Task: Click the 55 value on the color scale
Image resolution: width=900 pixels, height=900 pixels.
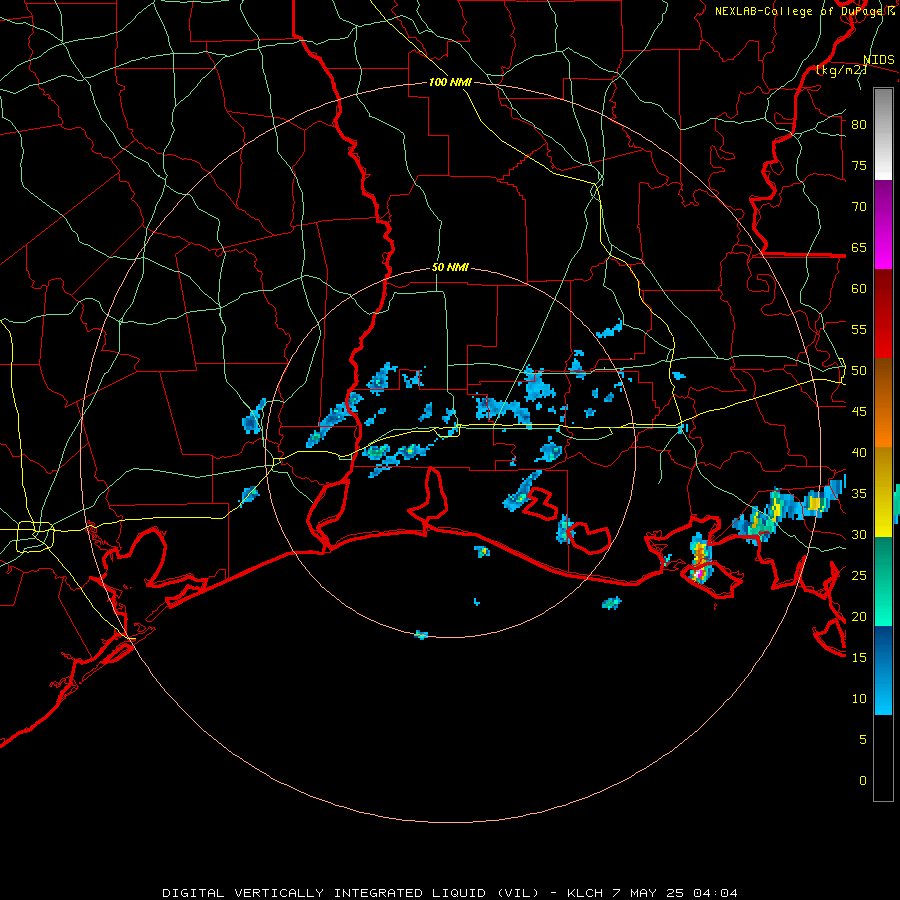Action: pyautogui.click(x=859, y=329)
